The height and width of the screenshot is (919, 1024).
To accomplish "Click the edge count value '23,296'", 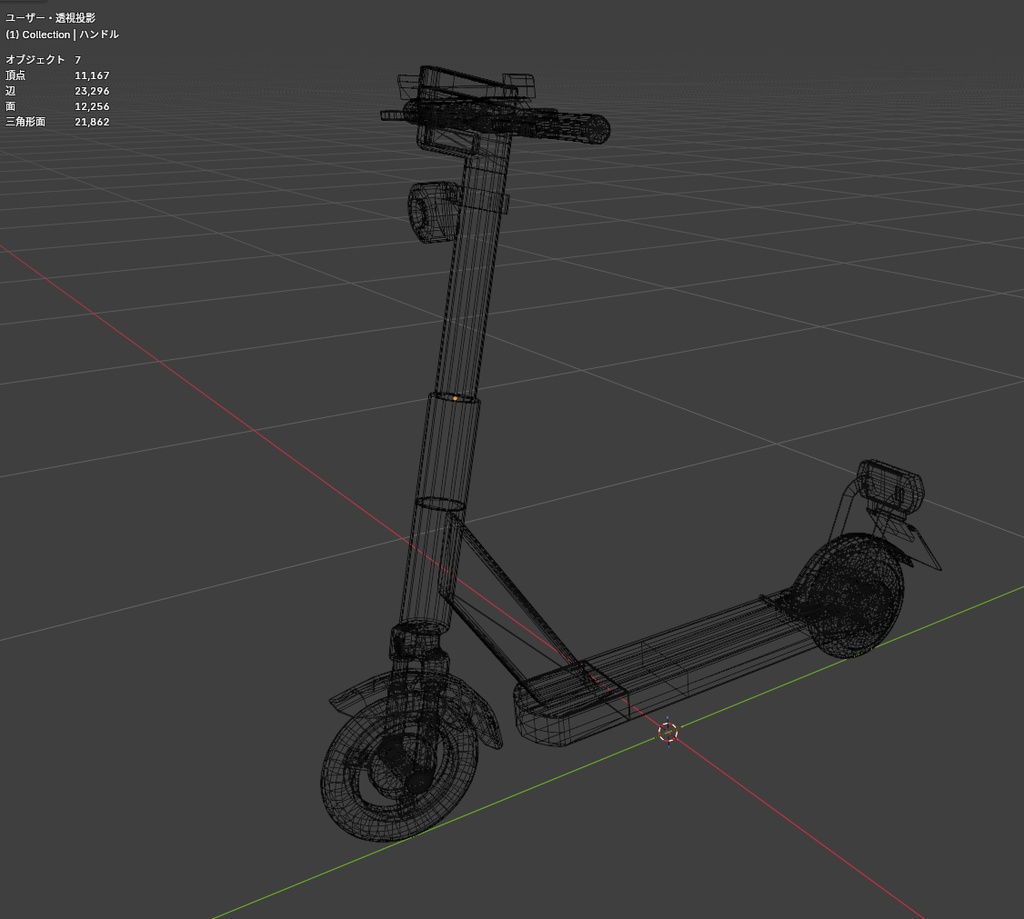I will (x=92, y=91).
